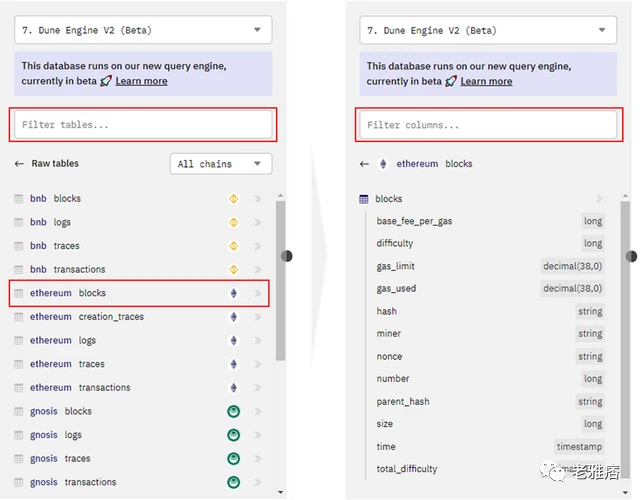The height and width of the screenshot is (500, 640).
Task: Click the table grid icon beside ethereum transactions
Action: 19,388
